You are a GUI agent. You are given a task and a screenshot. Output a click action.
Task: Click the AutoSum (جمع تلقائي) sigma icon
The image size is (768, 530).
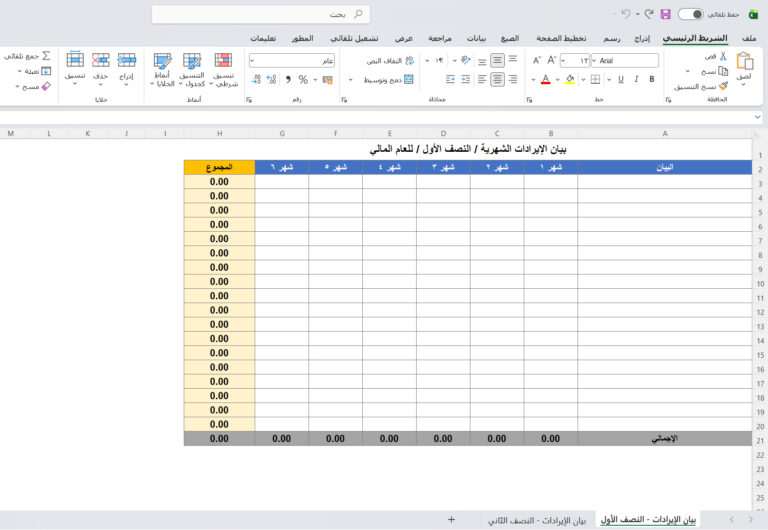click(x=46, y=57)
